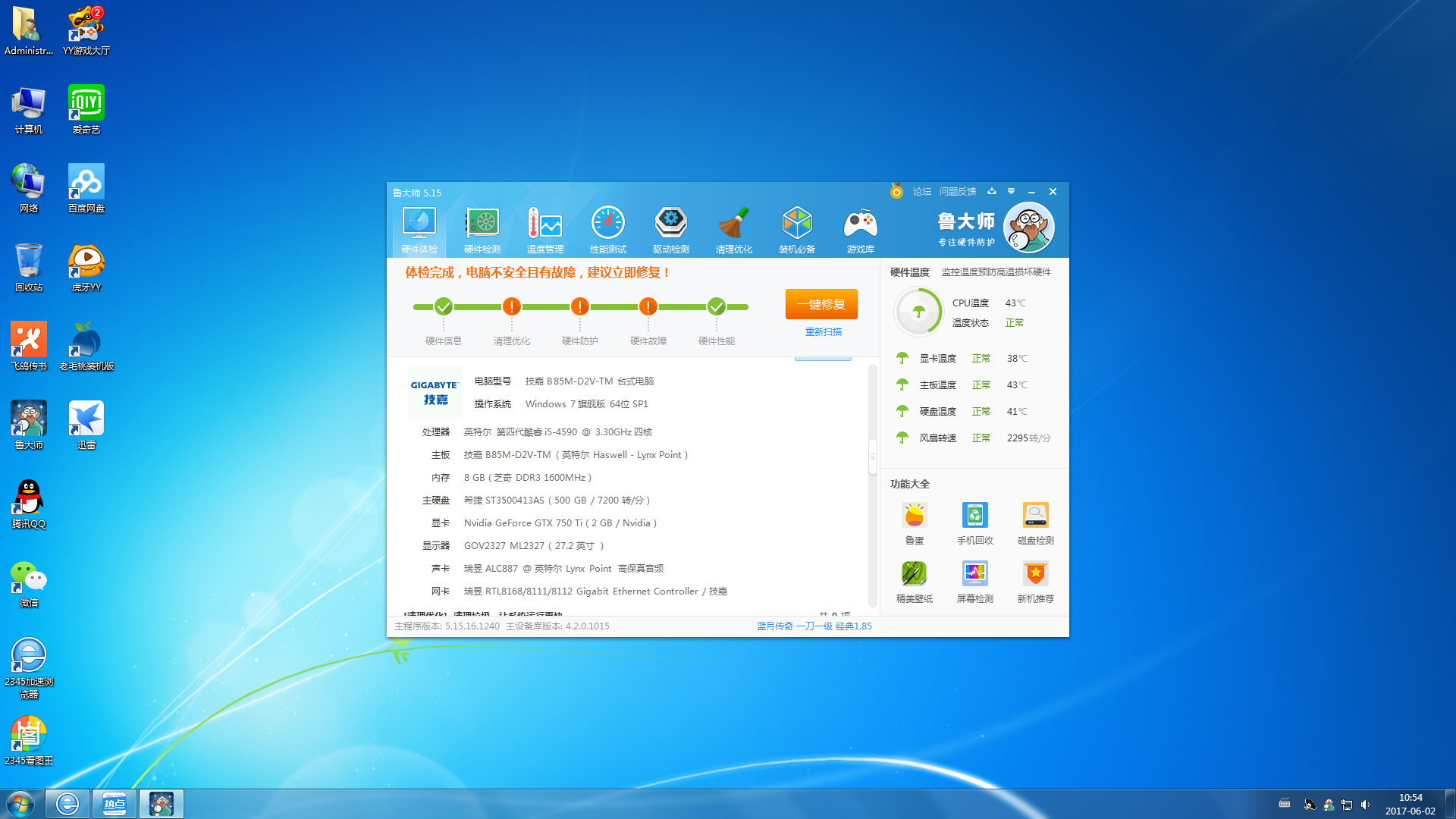Image resolution: width=1456 pixels, height=819 pixels.
Task: Select the 回收站 desktop icon
Action: pyautogui.click(x=29, y=268)
